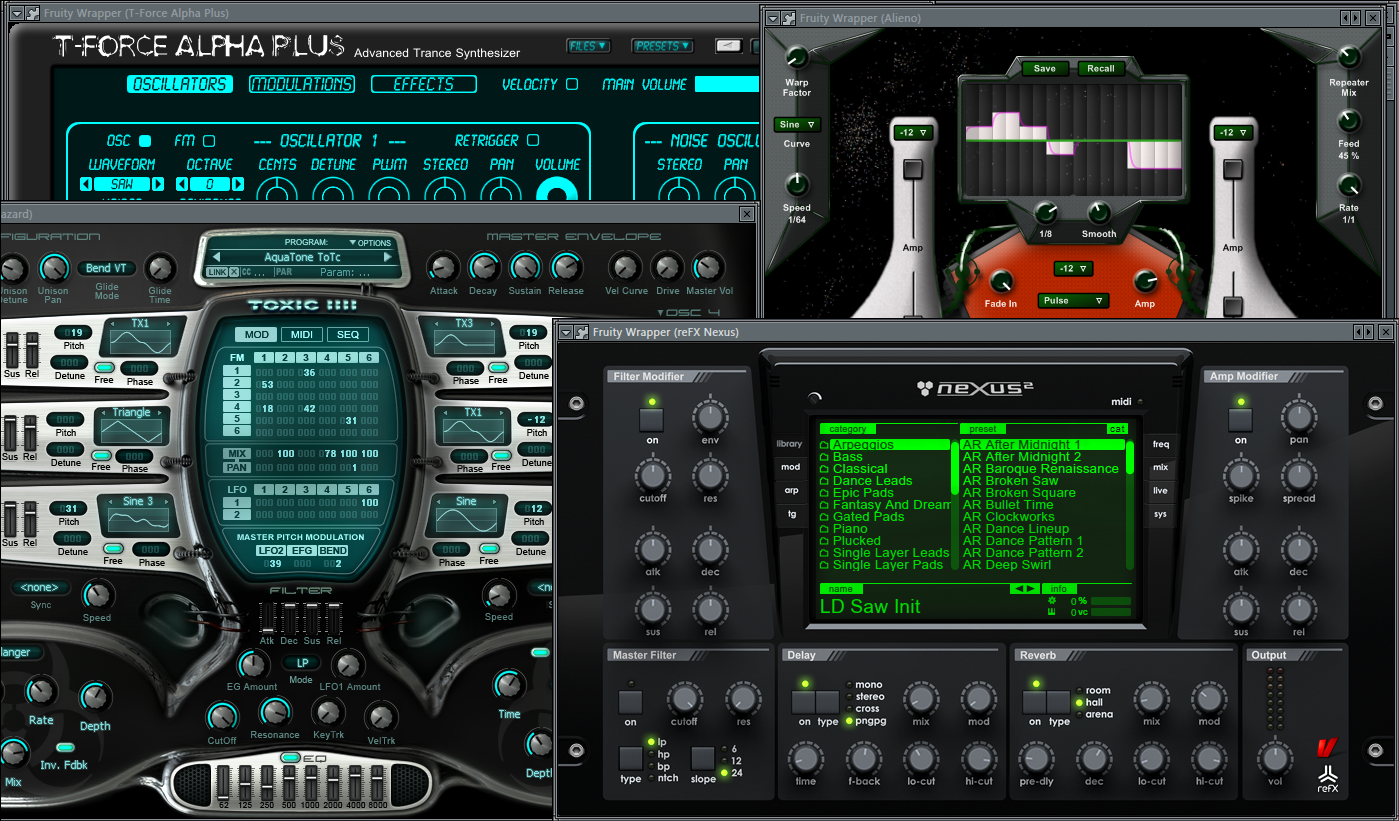This screenshot has height=821, width=1399.
Task: Open the mix tab in Nexus
Action: click(x=1160, y=467)
